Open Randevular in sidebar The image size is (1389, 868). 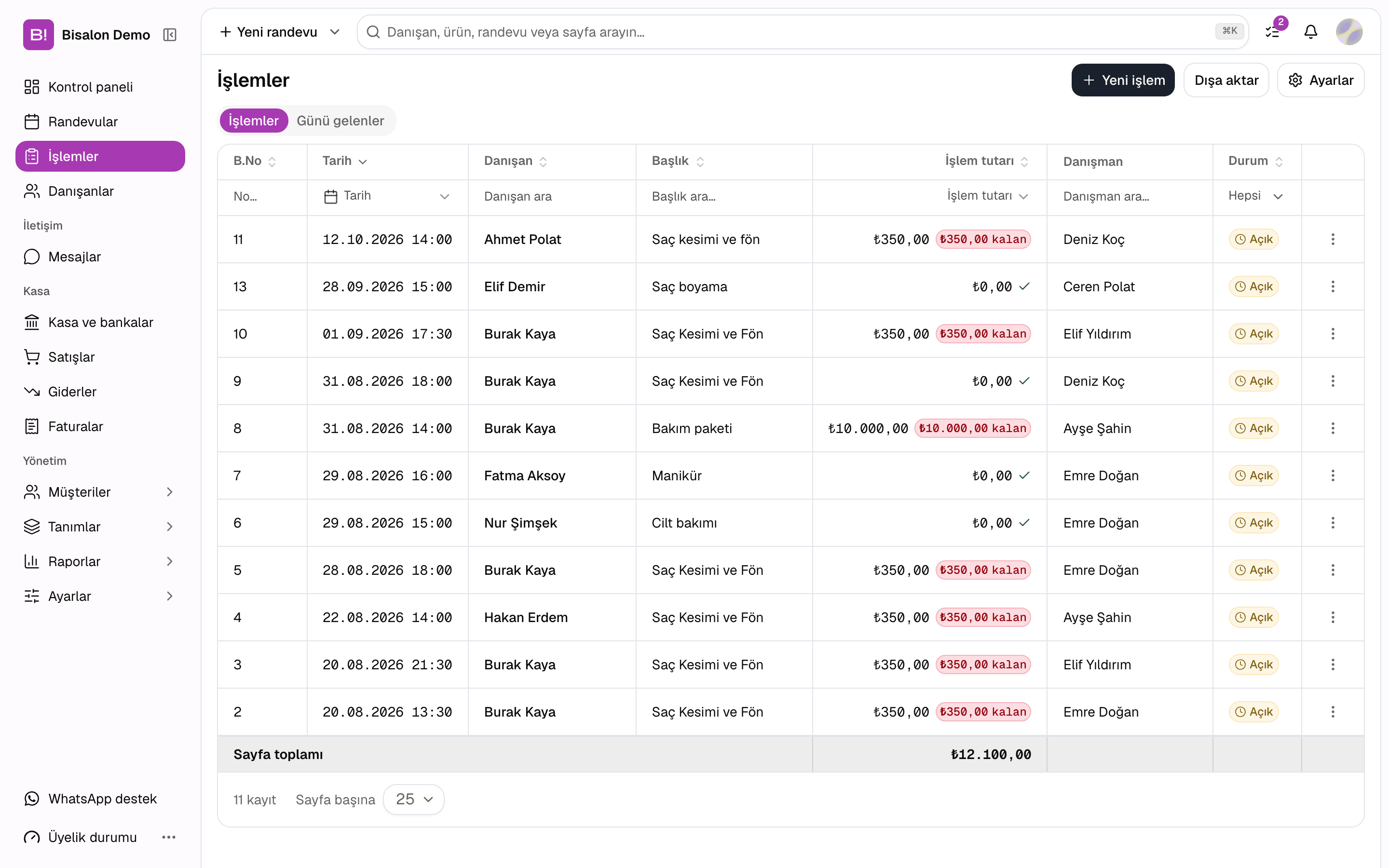coord(100,122)
